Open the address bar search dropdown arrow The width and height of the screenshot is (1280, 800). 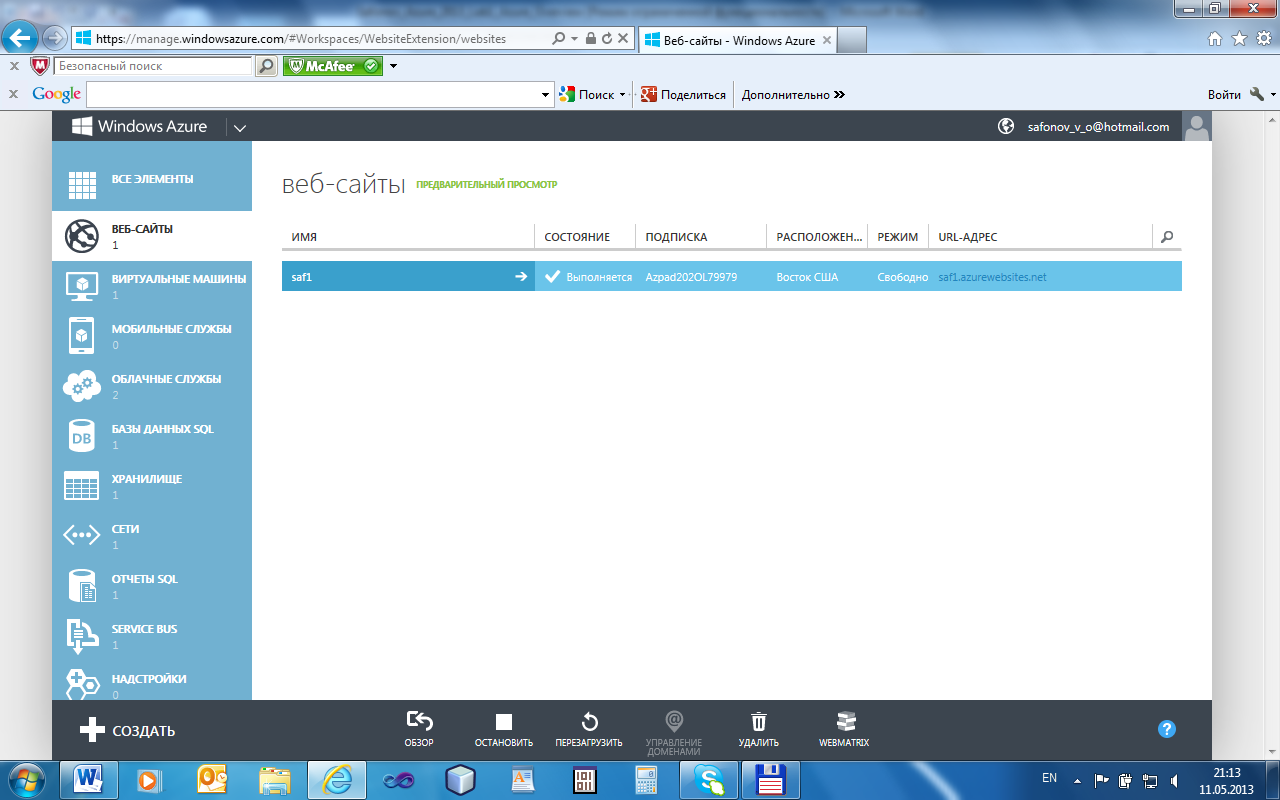click(x=574, y=39)
